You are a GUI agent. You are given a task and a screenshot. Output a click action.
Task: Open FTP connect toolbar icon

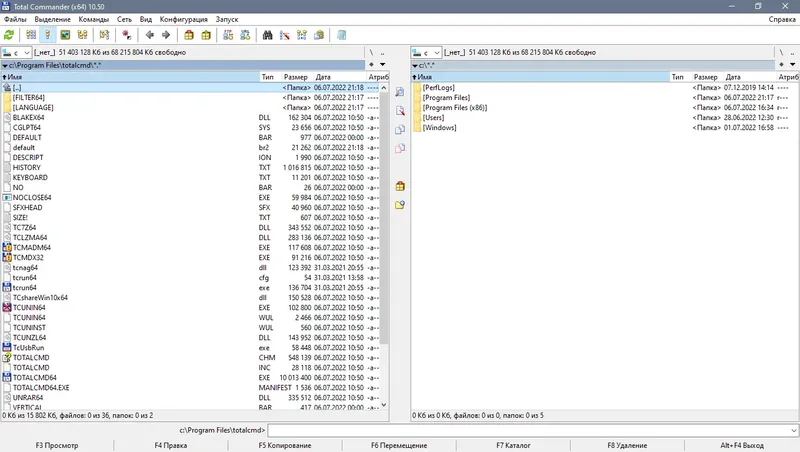pyautogui.click(x=228, y=35)
